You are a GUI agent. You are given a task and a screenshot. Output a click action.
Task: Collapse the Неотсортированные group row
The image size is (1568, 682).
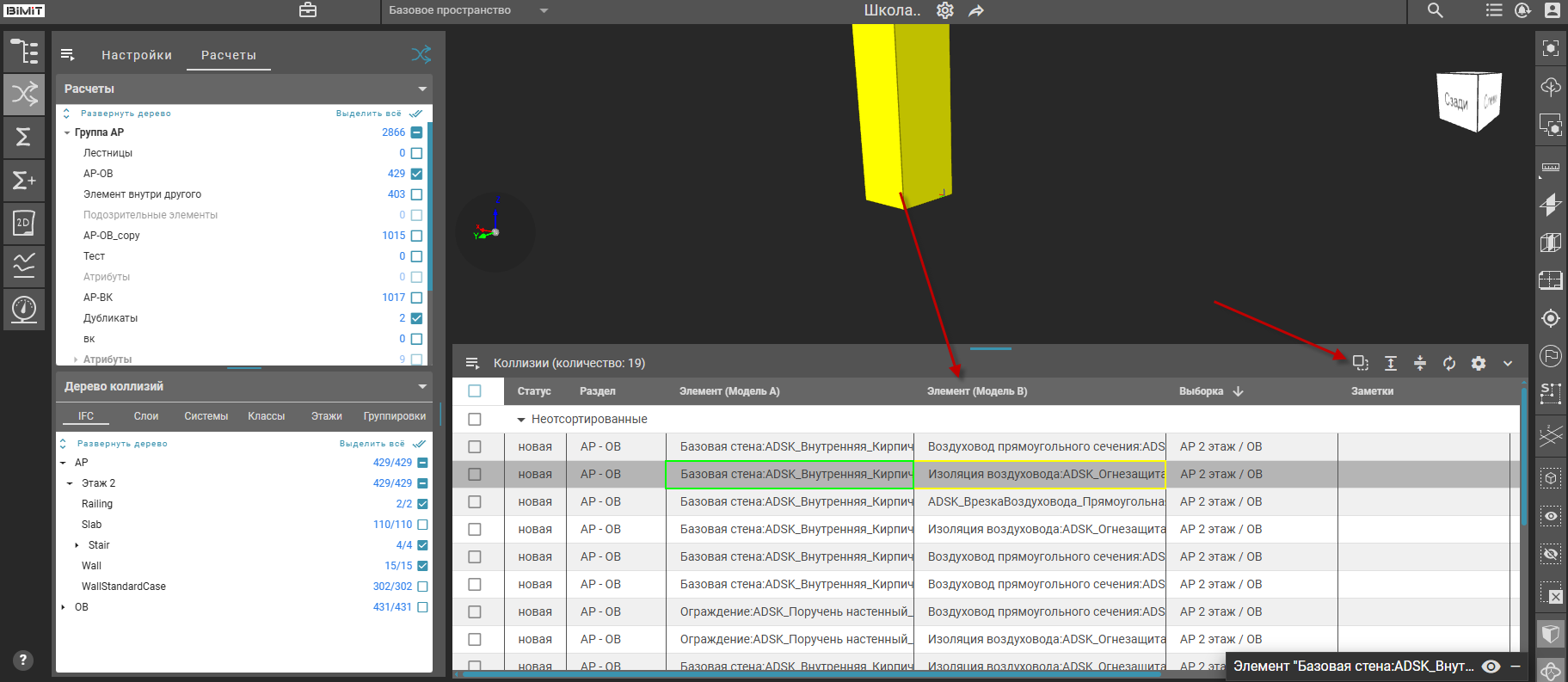click(520, 420)
